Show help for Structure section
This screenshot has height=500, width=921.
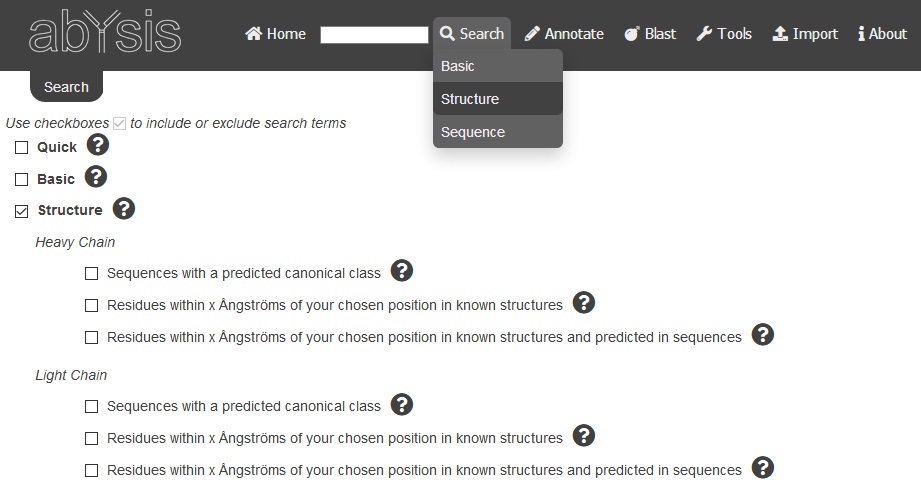tap(123, 208)
